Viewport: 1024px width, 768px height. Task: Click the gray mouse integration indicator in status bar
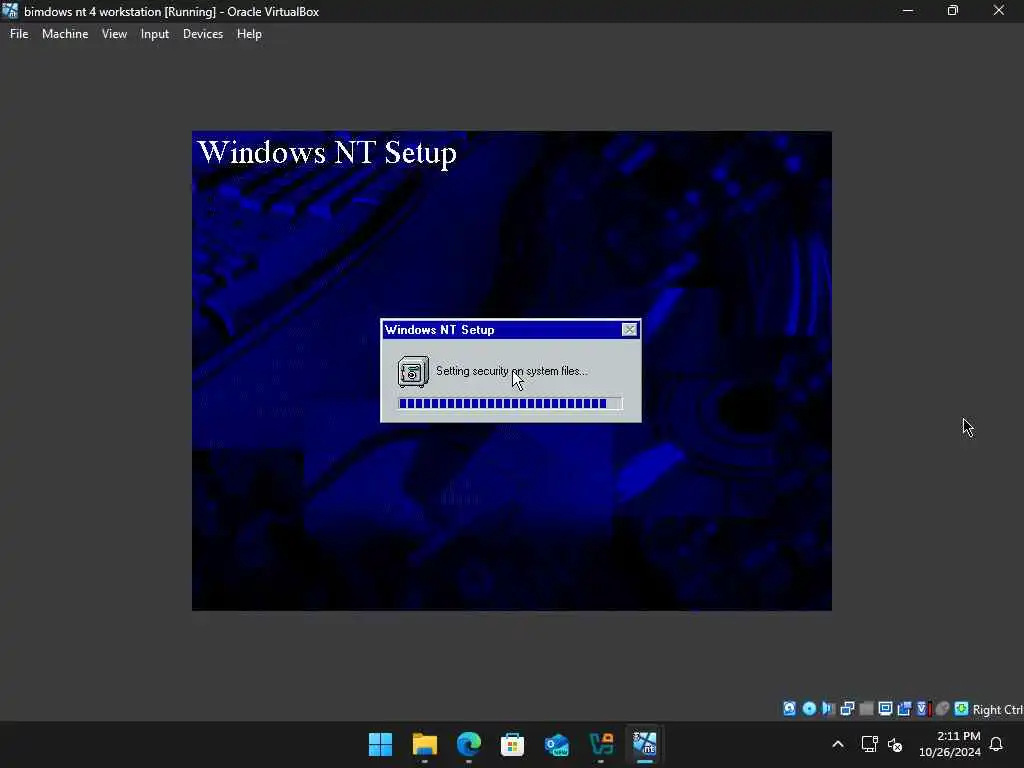tap(942, 709)
